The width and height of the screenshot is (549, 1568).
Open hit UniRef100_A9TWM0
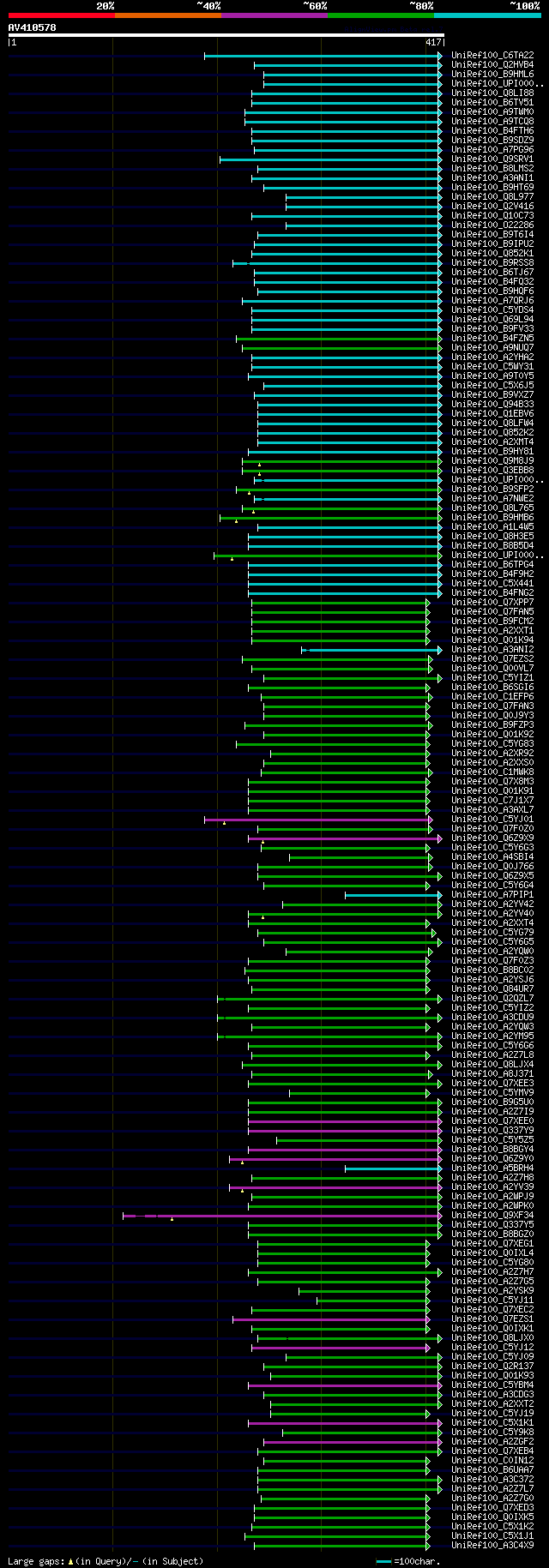tap(492, 112)
